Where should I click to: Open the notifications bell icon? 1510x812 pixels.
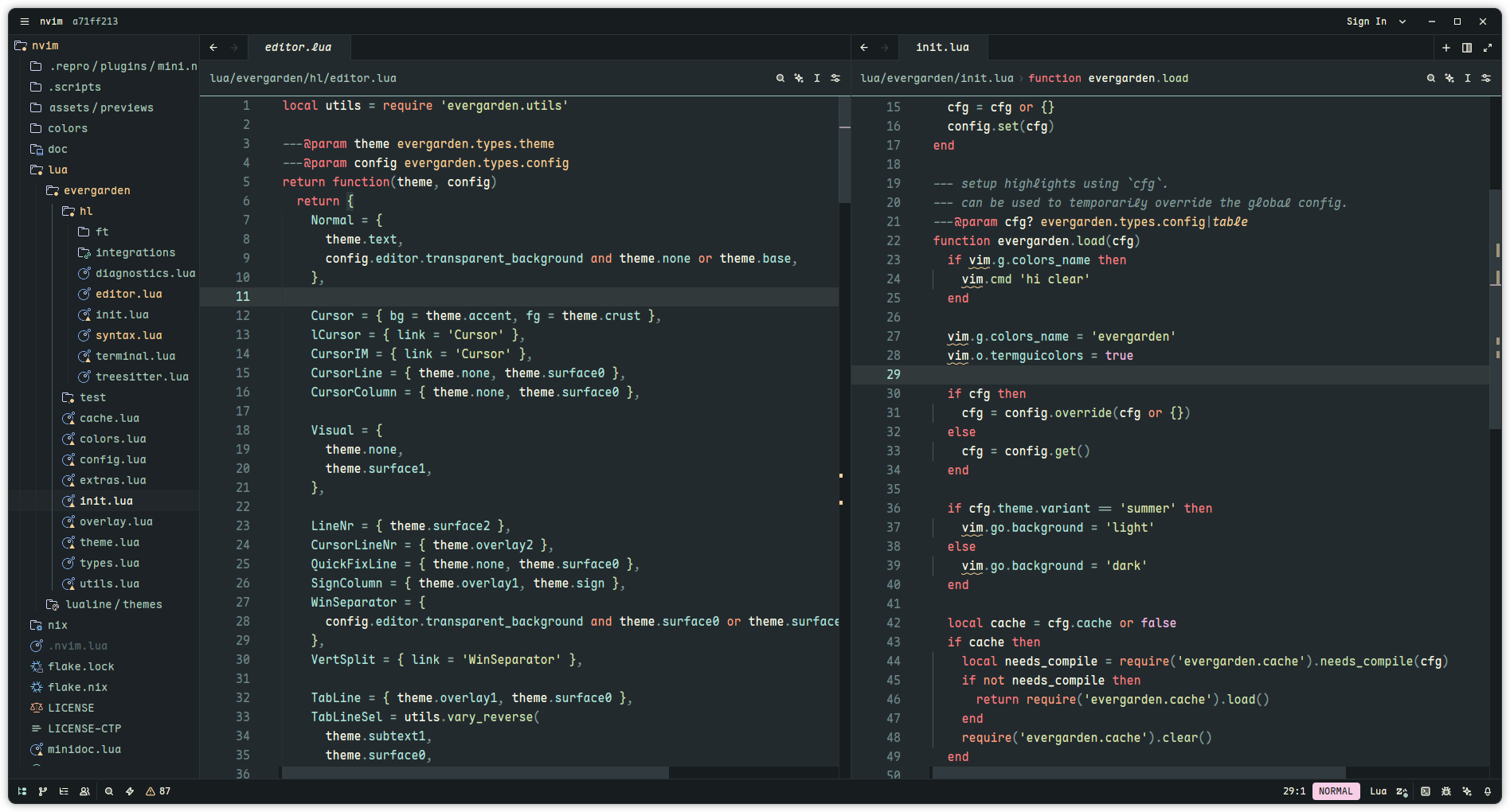1488,791
